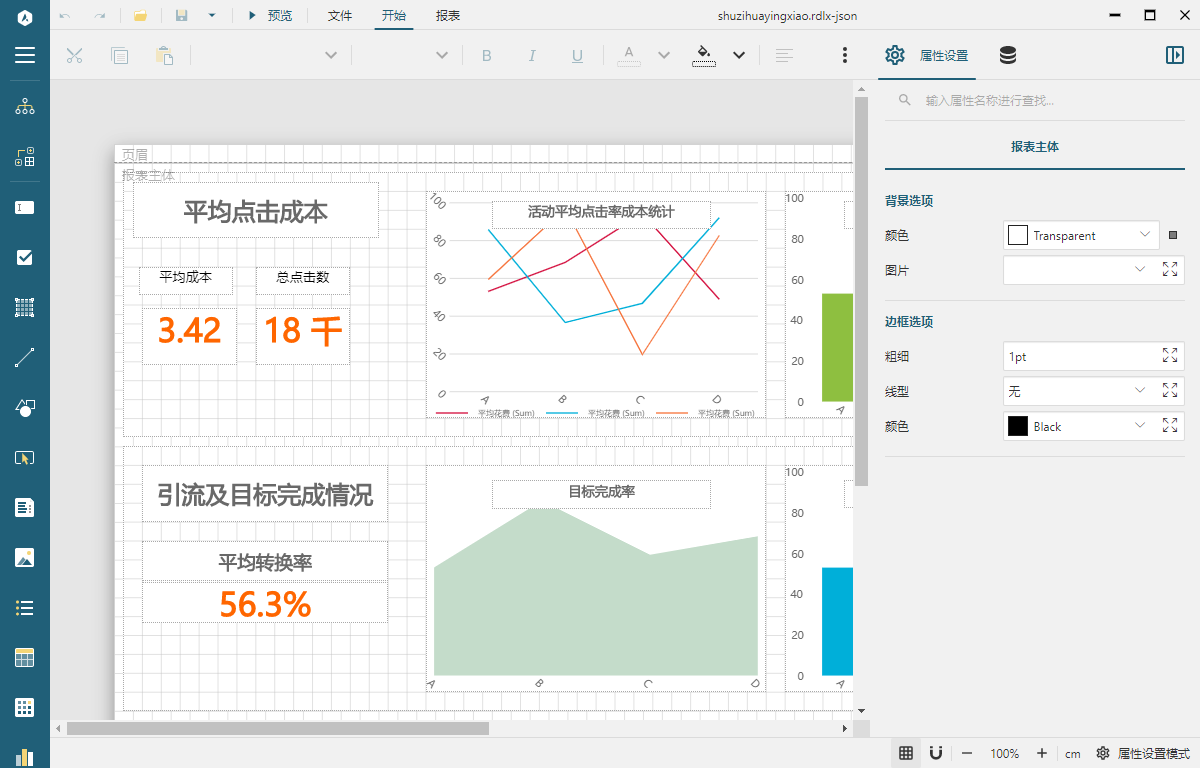1200x768 pixels.
Task: Switch to the 报表 tab
Action: [x=448, y=16]
